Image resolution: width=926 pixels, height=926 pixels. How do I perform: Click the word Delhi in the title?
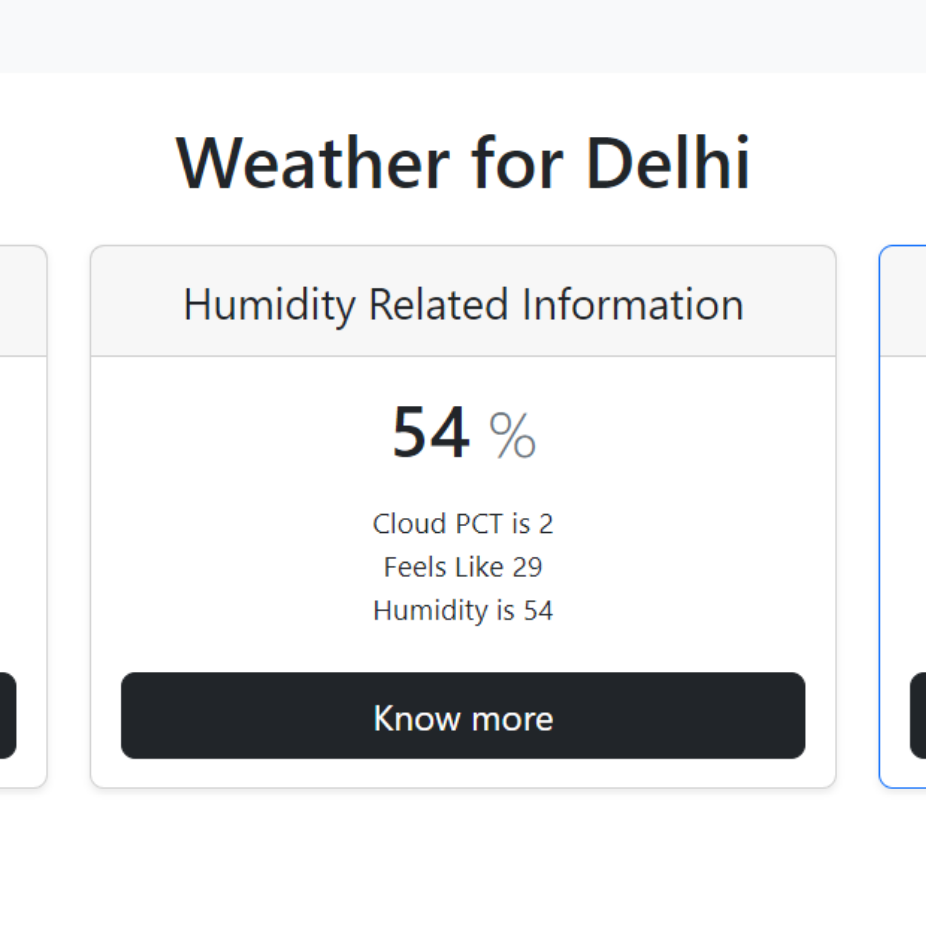pos(667,162)
